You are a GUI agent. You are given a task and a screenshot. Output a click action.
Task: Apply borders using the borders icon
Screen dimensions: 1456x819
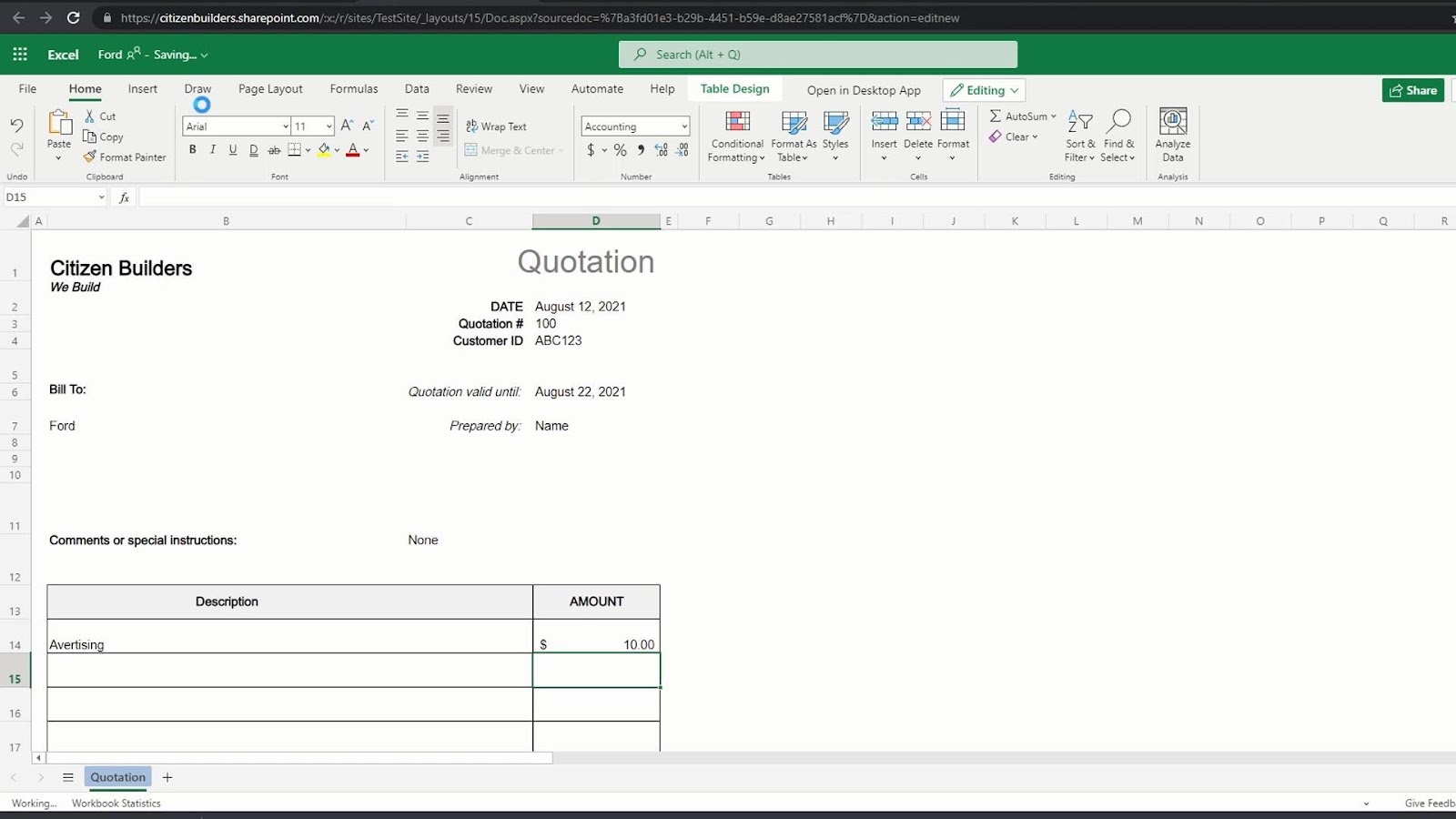pos(294,150)
